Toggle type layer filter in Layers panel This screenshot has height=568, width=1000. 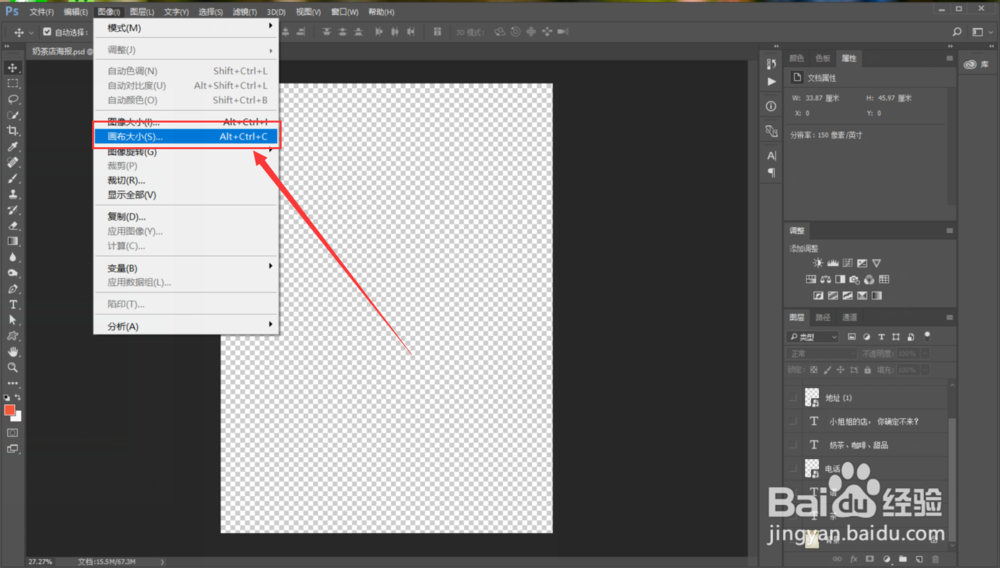tap(881, 337)
